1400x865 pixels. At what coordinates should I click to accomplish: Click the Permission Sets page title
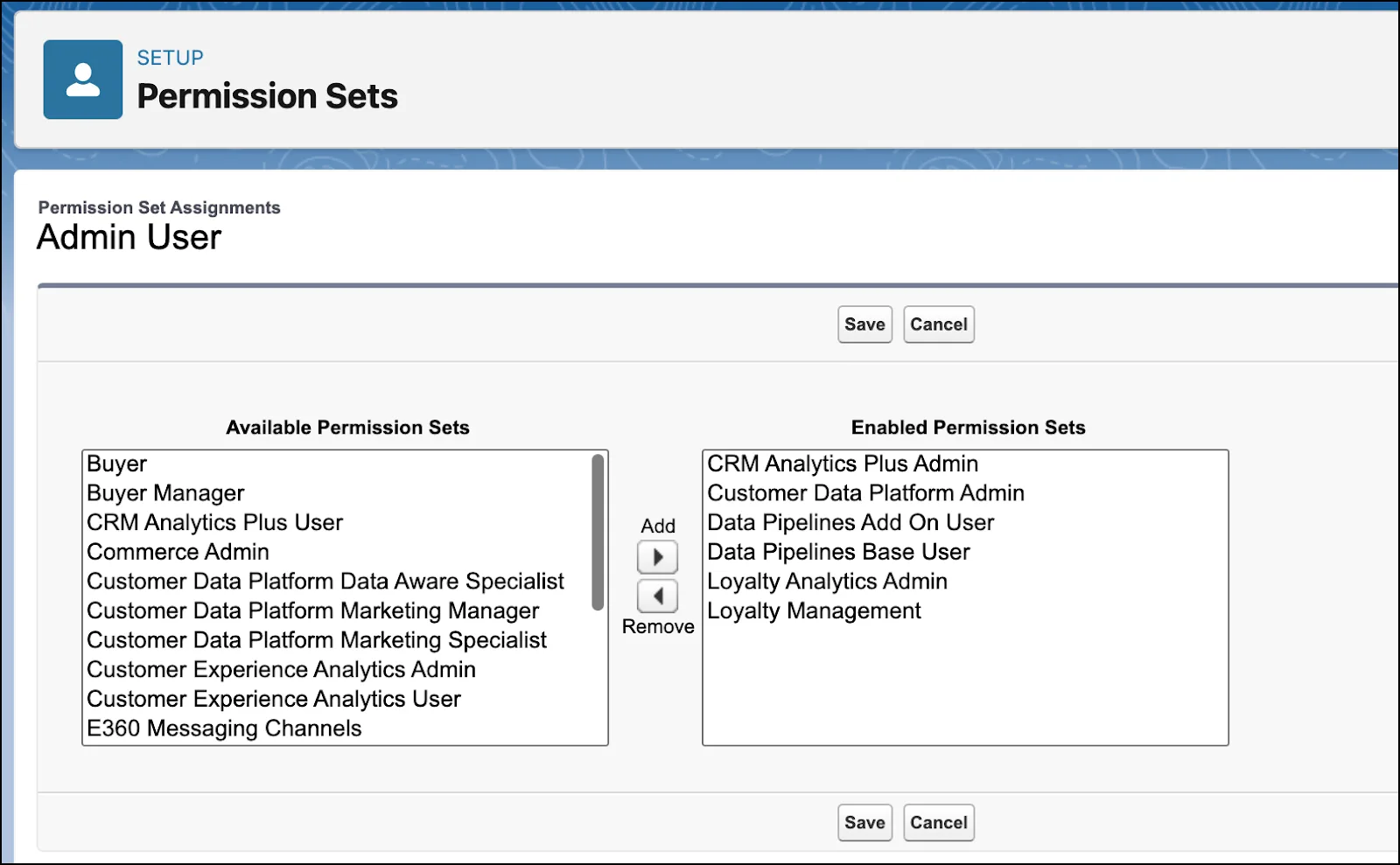point(268,96)
